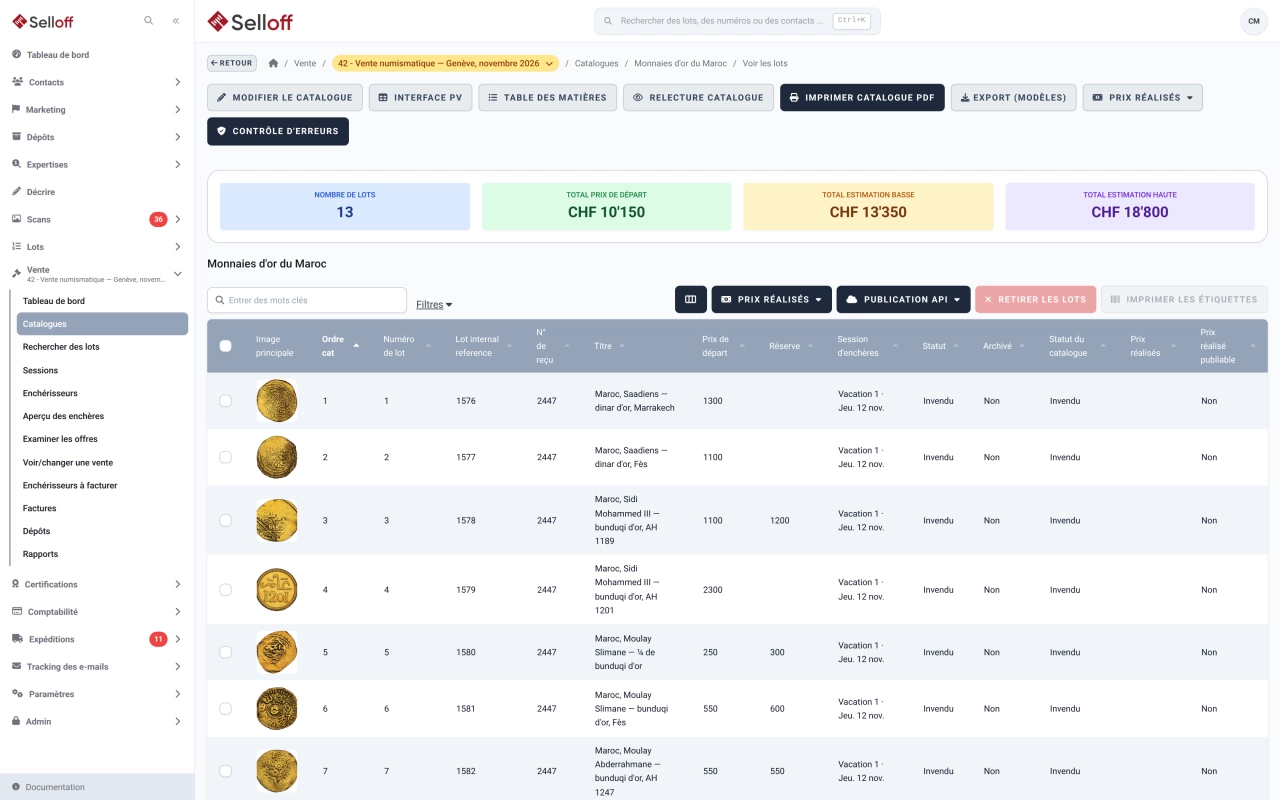
Task: Click the Documentation info icon
Action: tap(16, 787)
